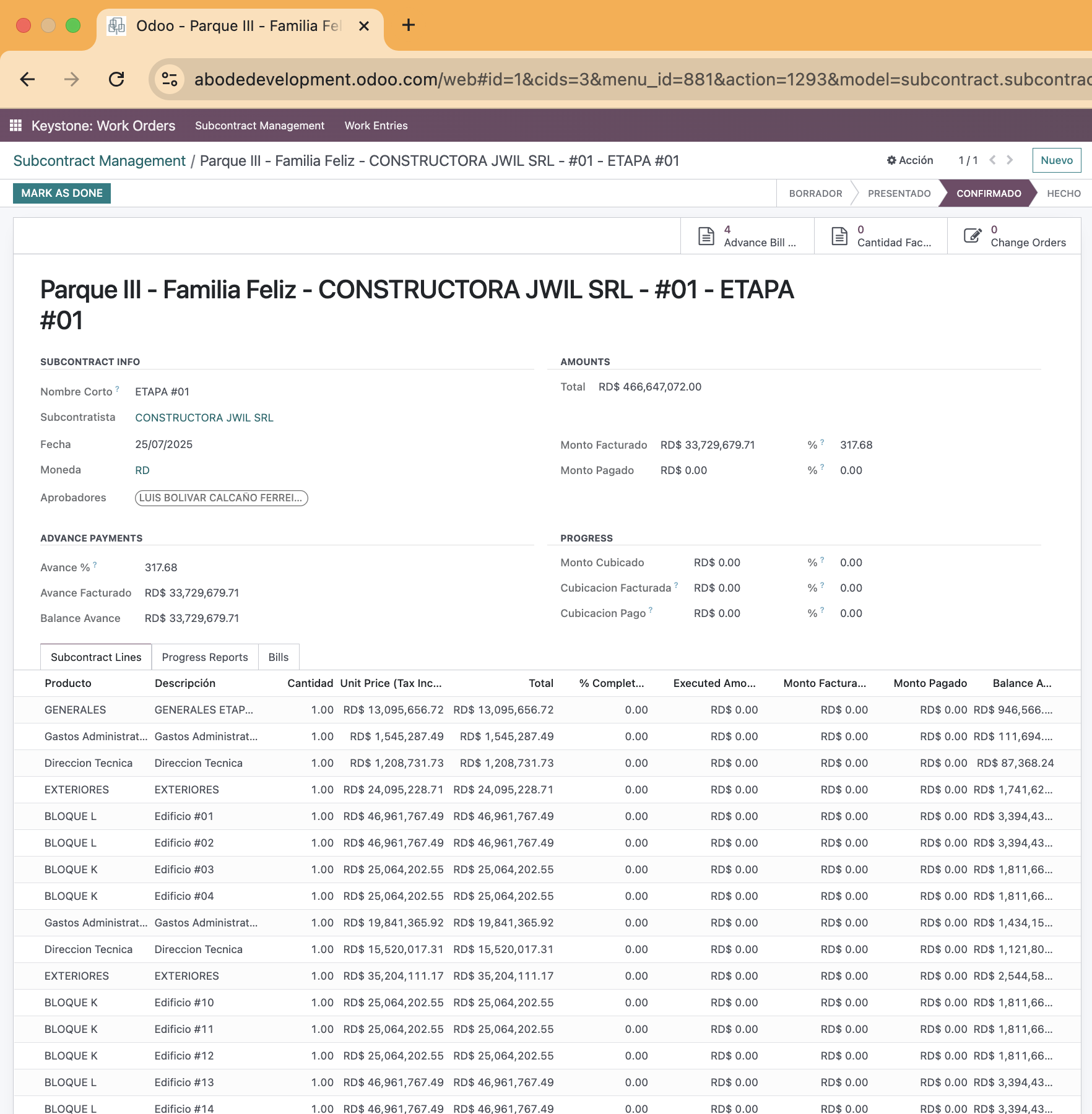Viewport: 1092px width, 1114px height.
Task: Open the Acción gear menu
Action: click(909, 160)
